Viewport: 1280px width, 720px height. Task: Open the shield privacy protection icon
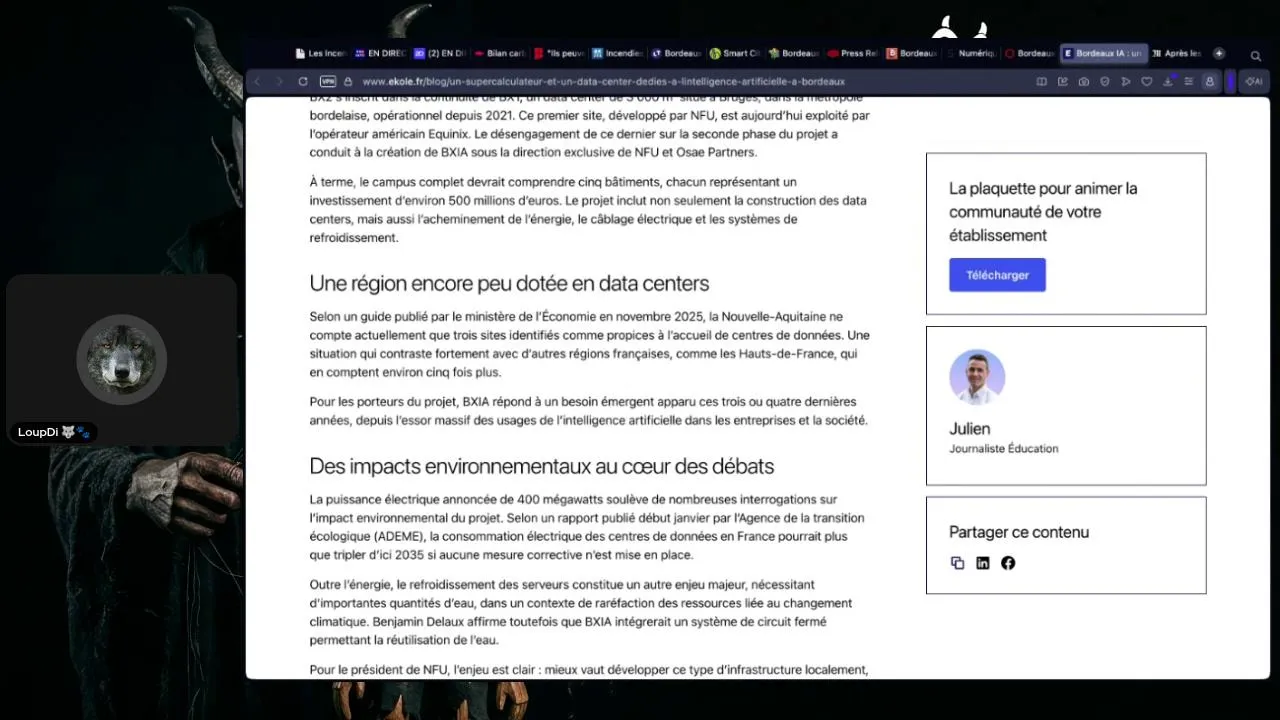[x=1105, y=82]
